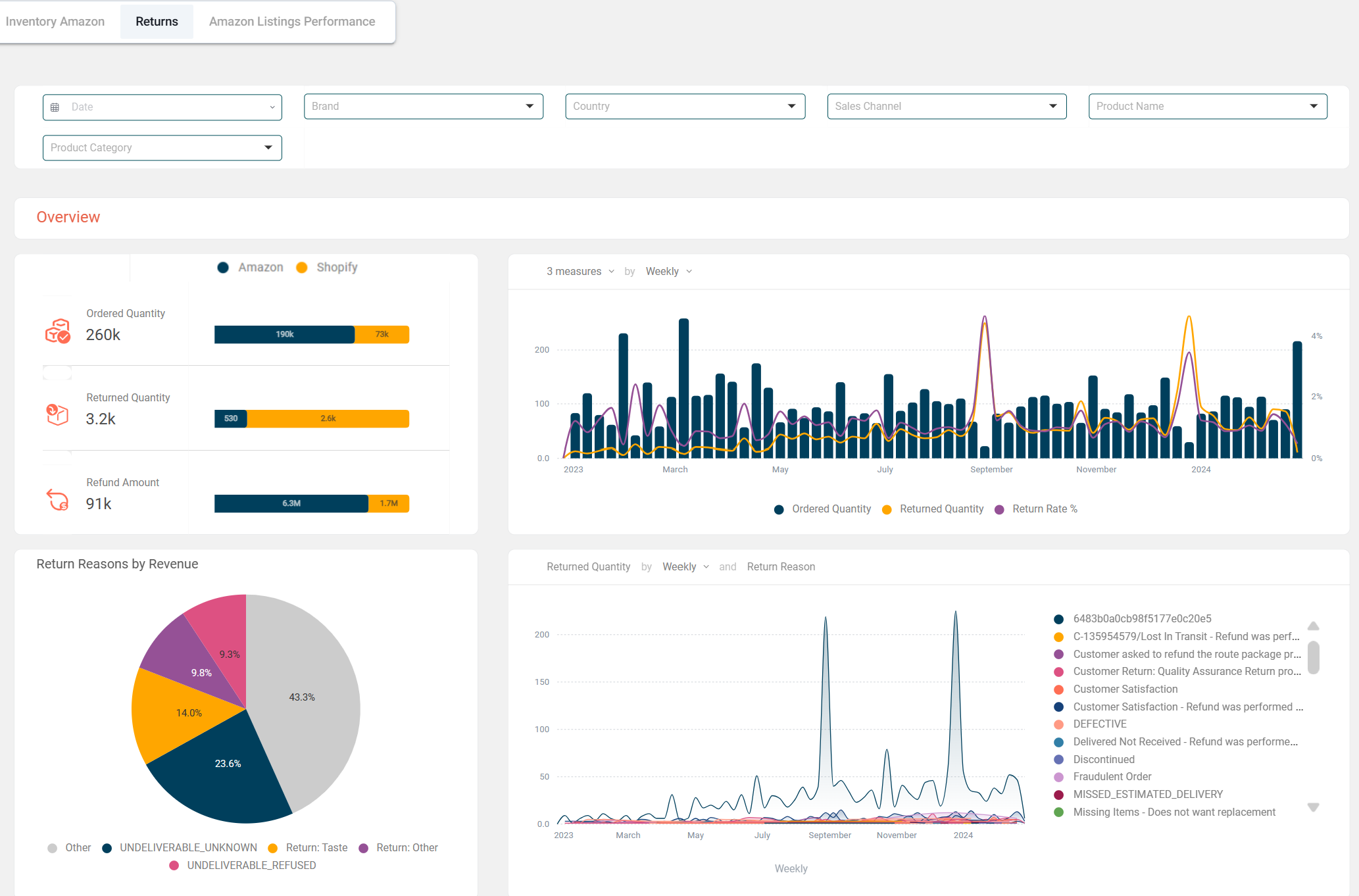Image resolution: width=1359 pixels, height=896 pixels.
Task: Click the Returned Quantity package icon
Action: [58, 414]
